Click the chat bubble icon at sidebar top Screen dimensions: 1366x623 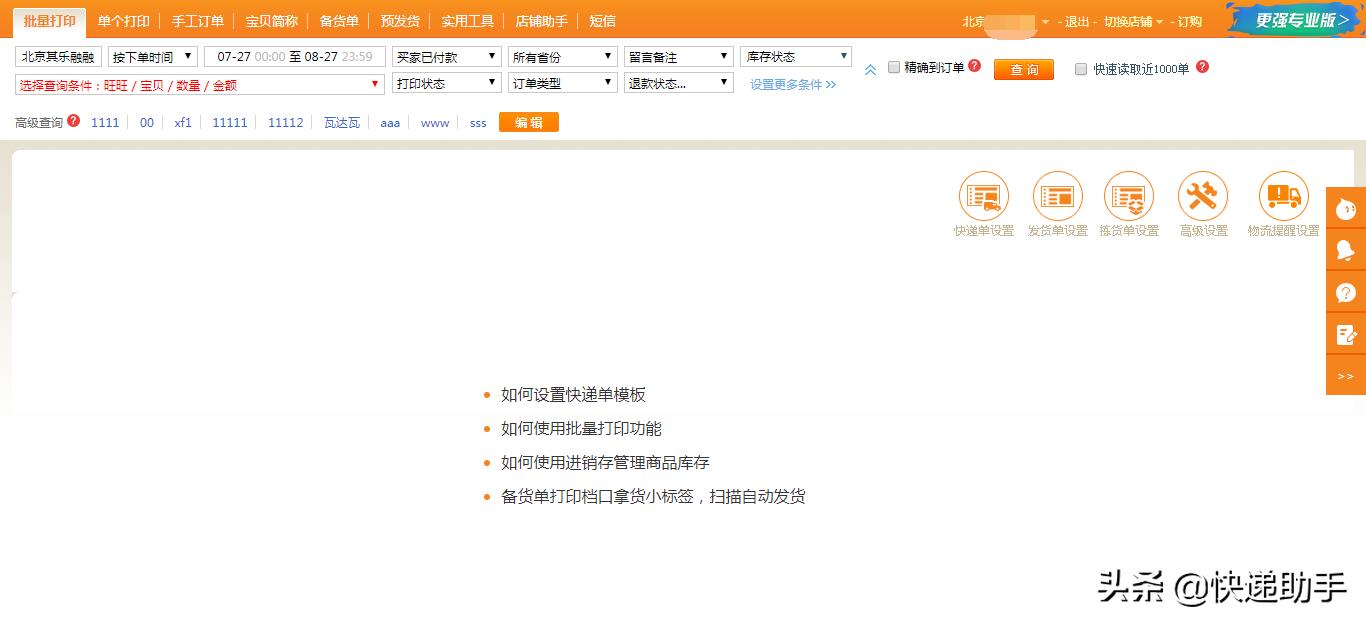point(1346,209)
